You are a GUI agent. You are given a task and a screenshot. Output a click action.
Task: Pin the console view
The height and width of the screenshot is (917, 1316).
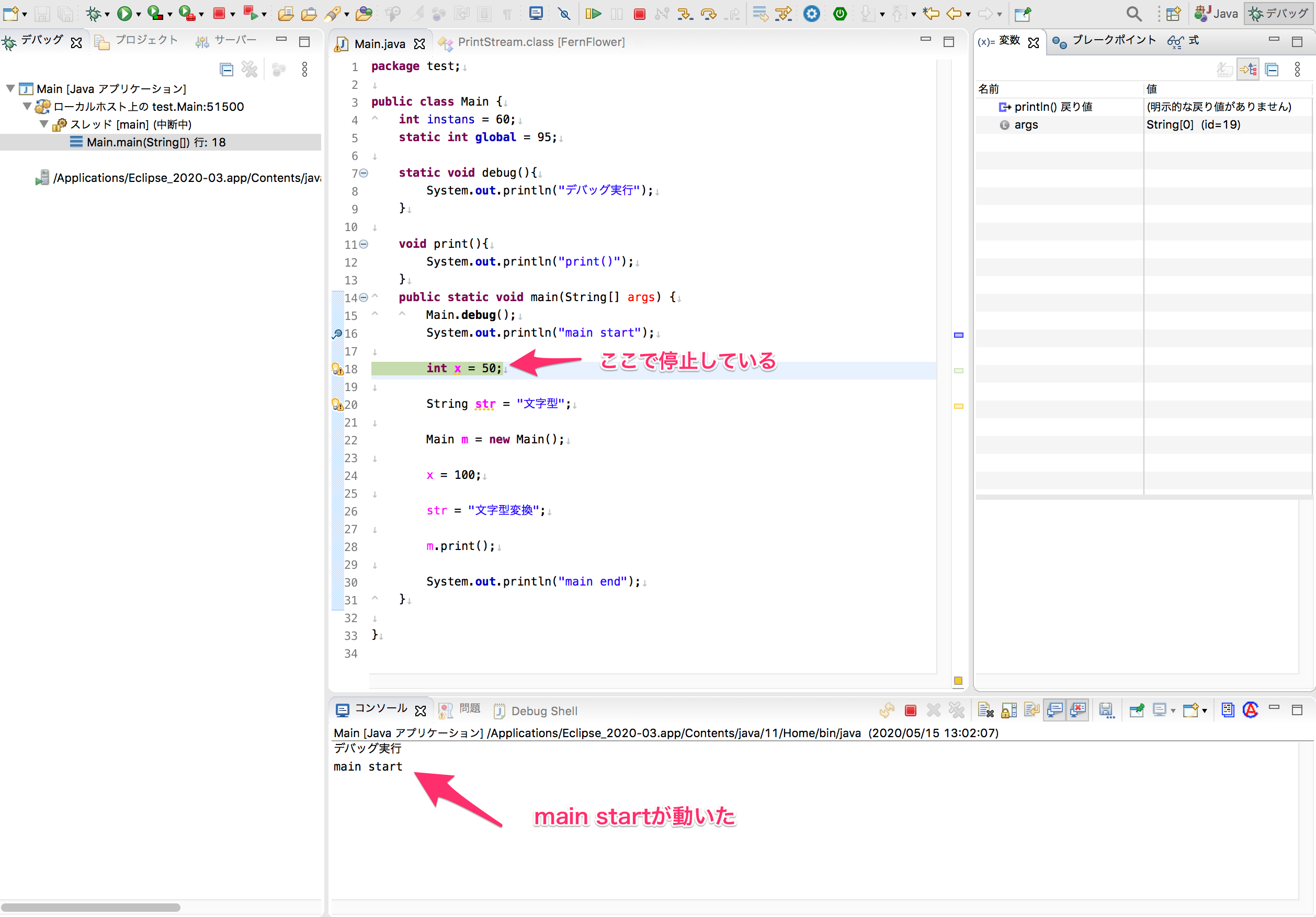(1137, 710)
